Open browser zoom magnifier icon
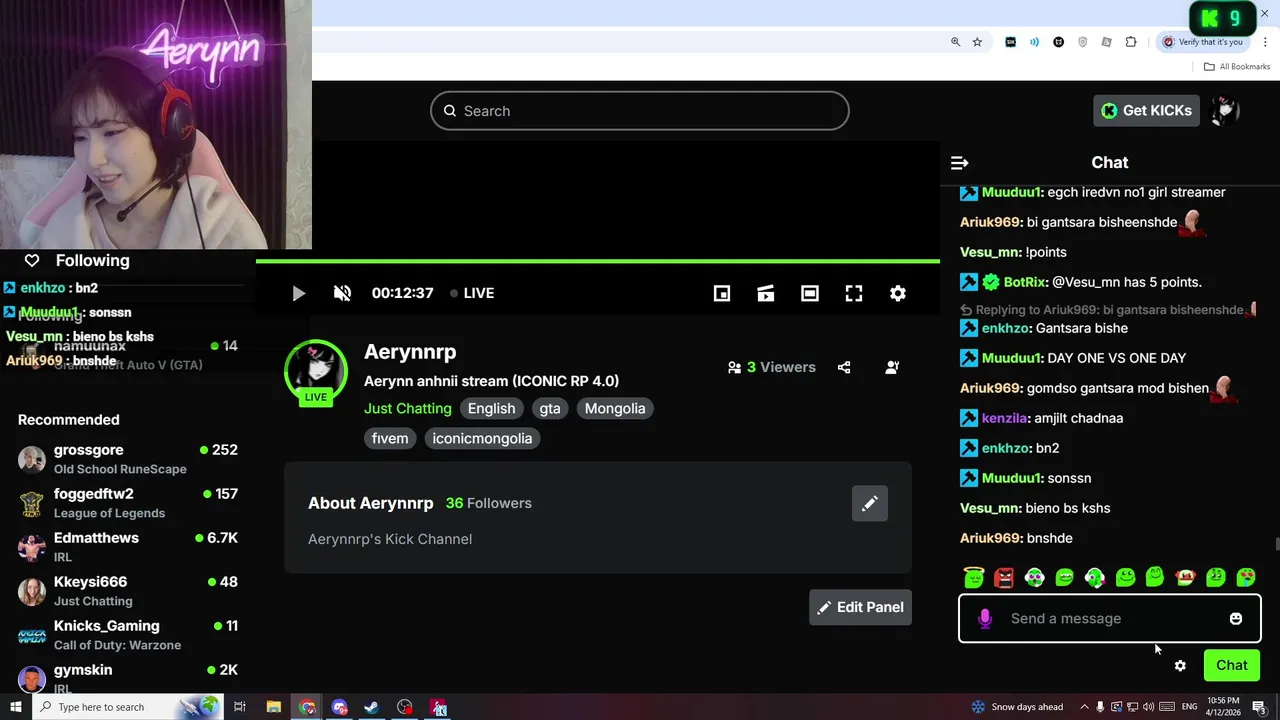This screenshot has width=1280, height=720. tap(955, 42)
